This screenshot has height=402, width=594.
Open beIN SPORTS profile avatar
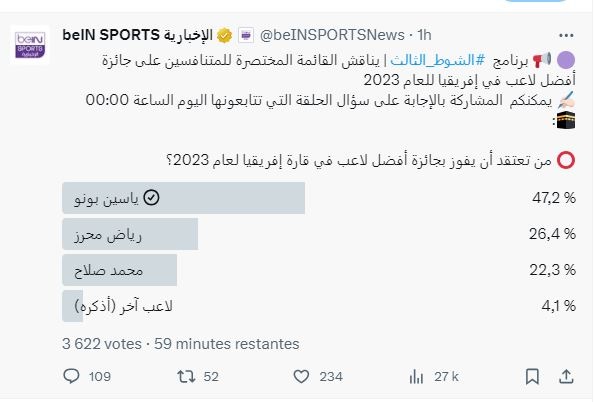[x=30, y=45]
